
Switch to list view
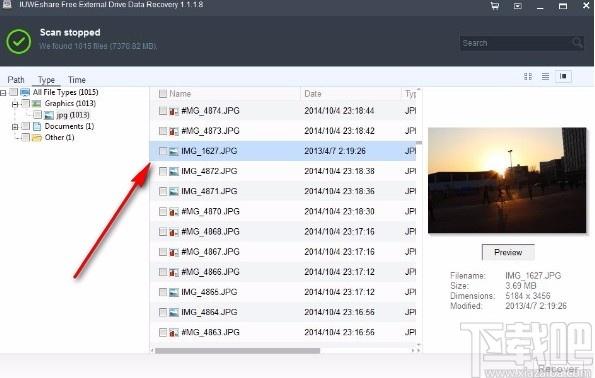point(545,76)
